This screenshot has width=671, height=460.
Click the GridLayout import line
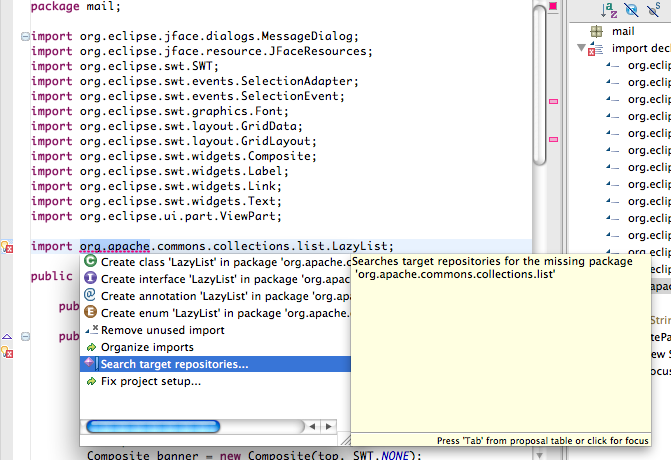pyautogui.click(x=174, y=141)
